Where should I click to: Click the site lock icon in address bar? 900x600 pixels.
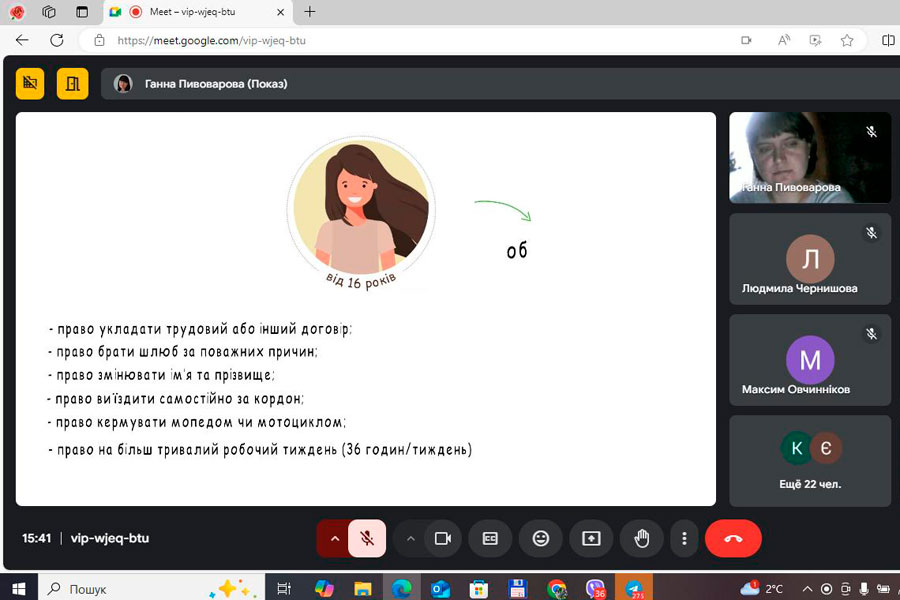[x=99, y=40]
